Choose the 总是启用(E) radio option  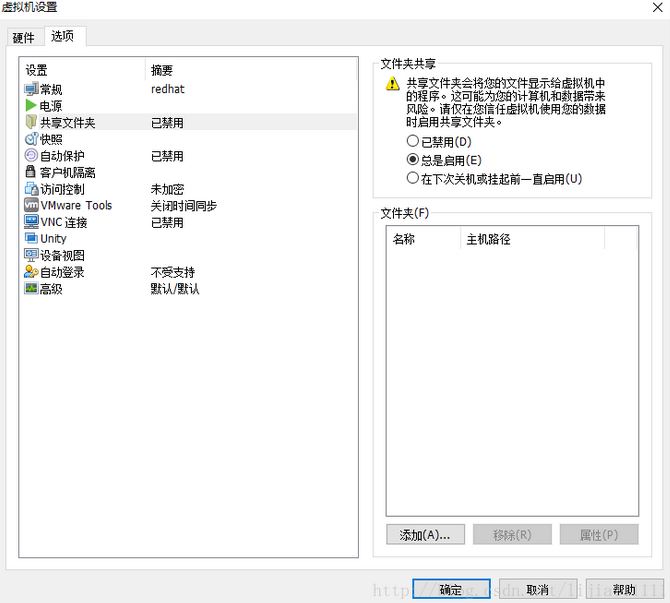(x=413, y=160)
